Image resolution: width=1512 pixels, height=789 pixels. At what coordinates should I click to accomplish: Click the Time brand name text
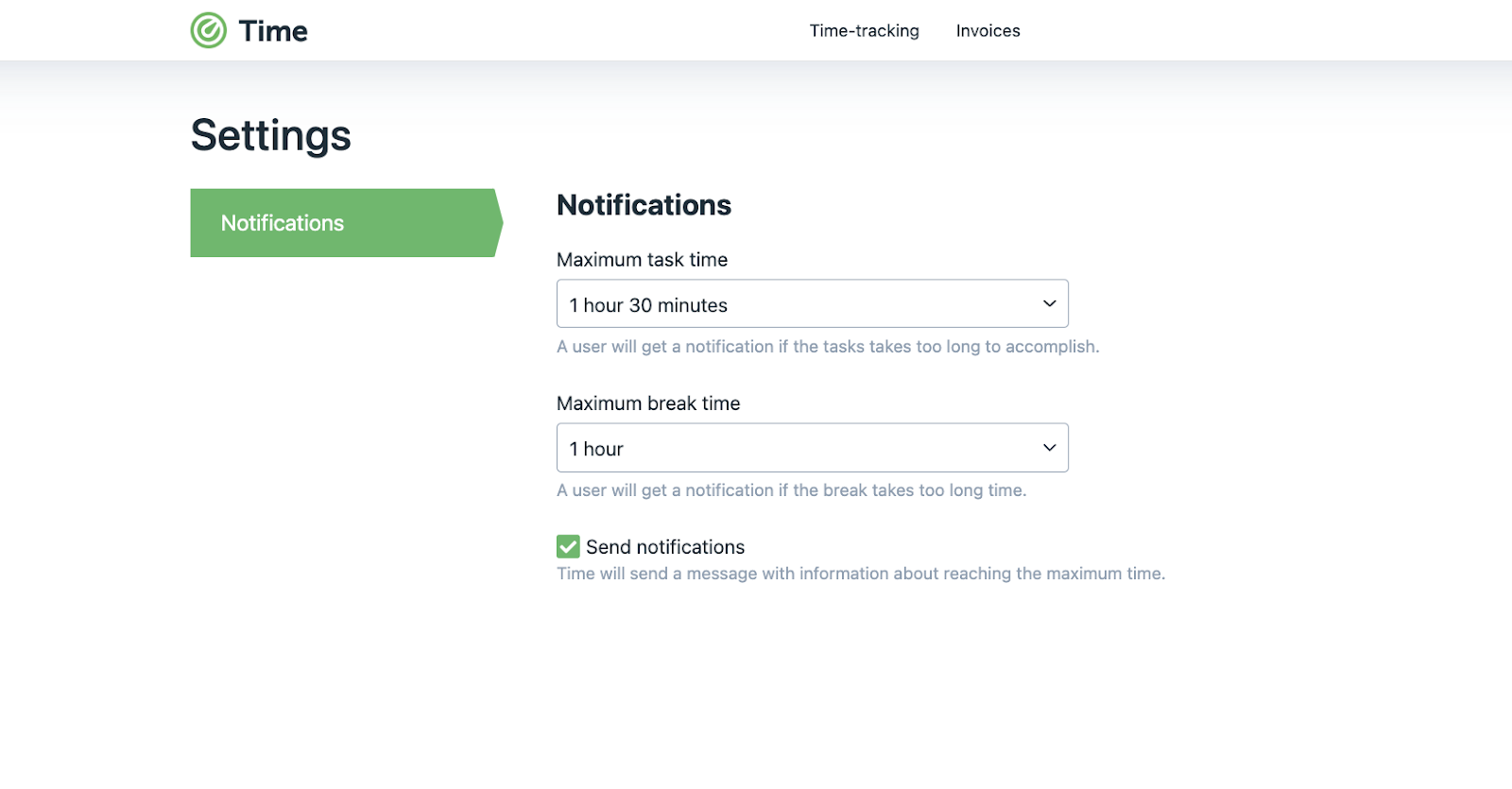point(273,31)
